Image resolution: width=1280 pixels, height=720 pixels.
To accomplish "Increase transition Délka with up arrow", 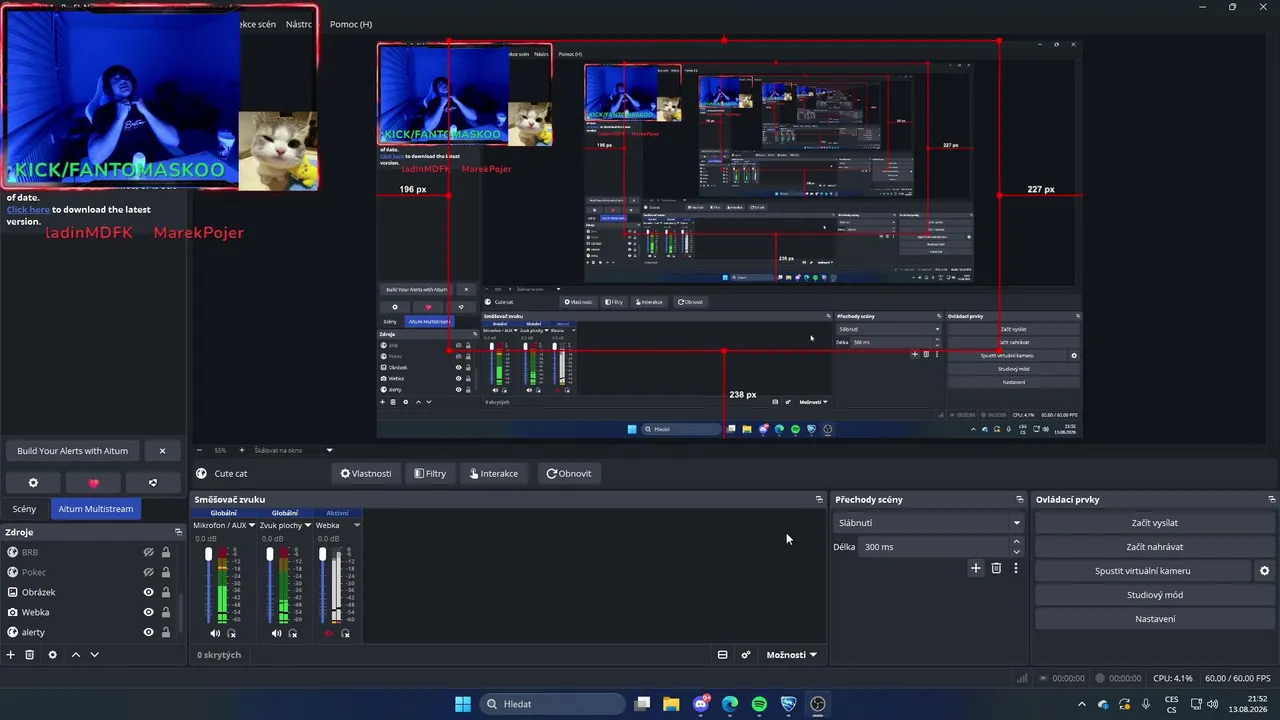I will 1017,542.
